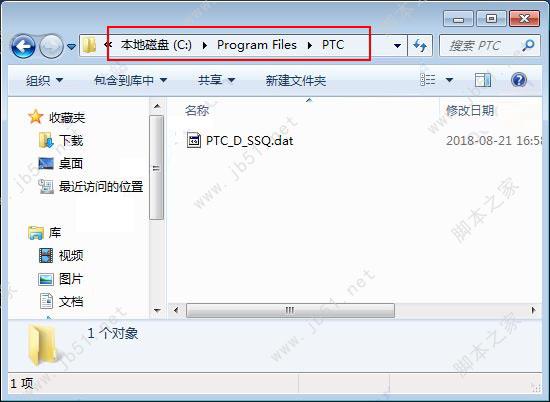The width and height of the screenshot is (550, 402).
Task: Click the change view icon
Action: [428, 80]
